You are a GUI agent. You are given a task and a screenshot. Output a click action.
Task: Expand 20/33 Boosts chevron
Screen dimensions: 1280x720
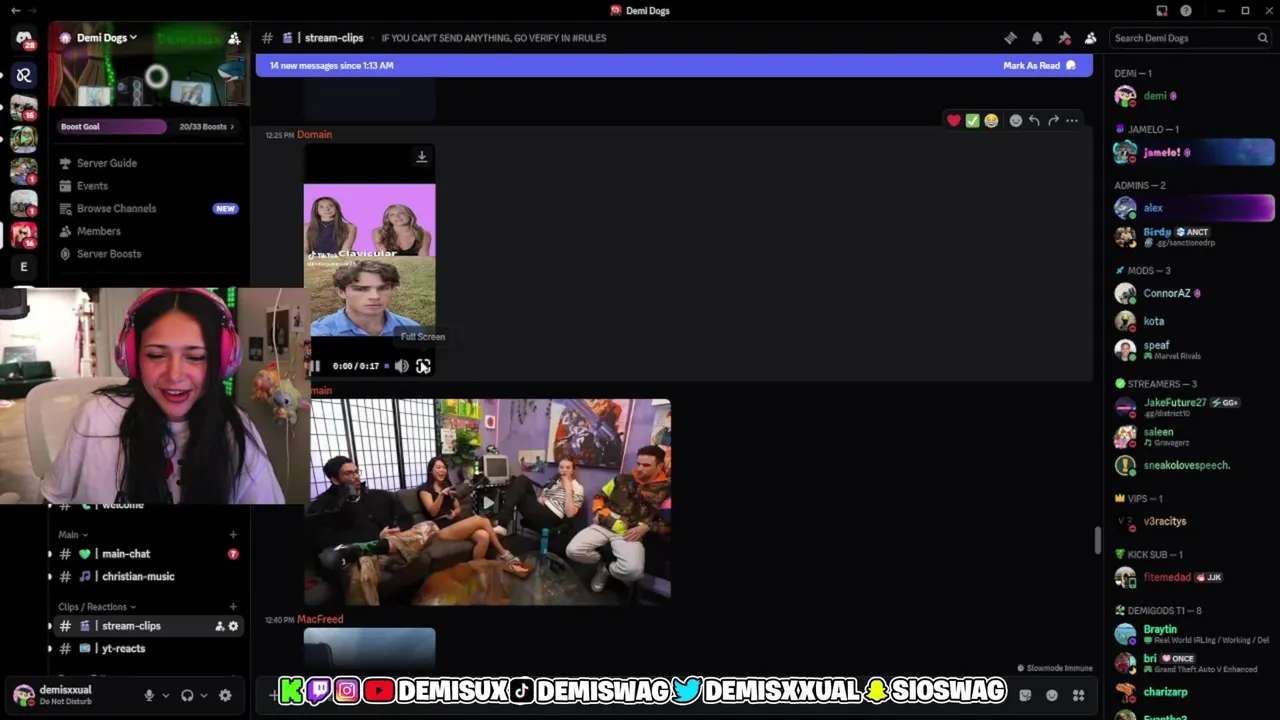click(232, 127)
